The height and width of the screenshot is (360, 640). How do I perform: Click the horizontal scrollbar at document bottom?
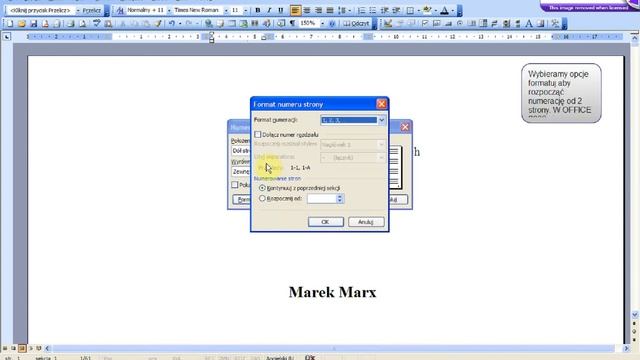(334, 348)
